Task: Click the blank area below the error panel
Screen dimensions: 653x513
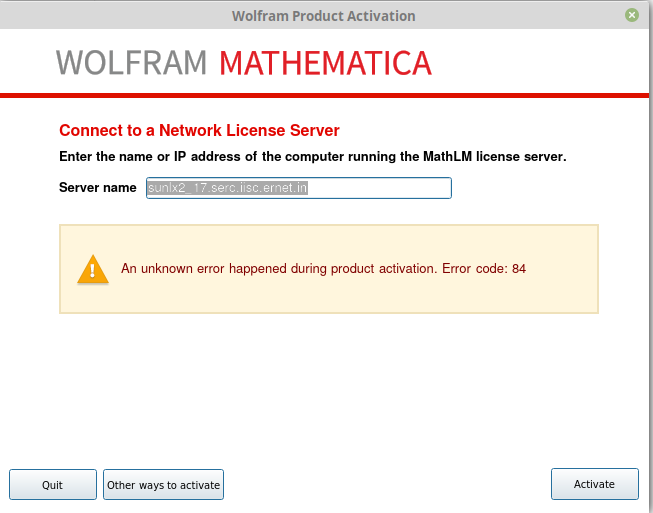Action: tap(326, 390)
